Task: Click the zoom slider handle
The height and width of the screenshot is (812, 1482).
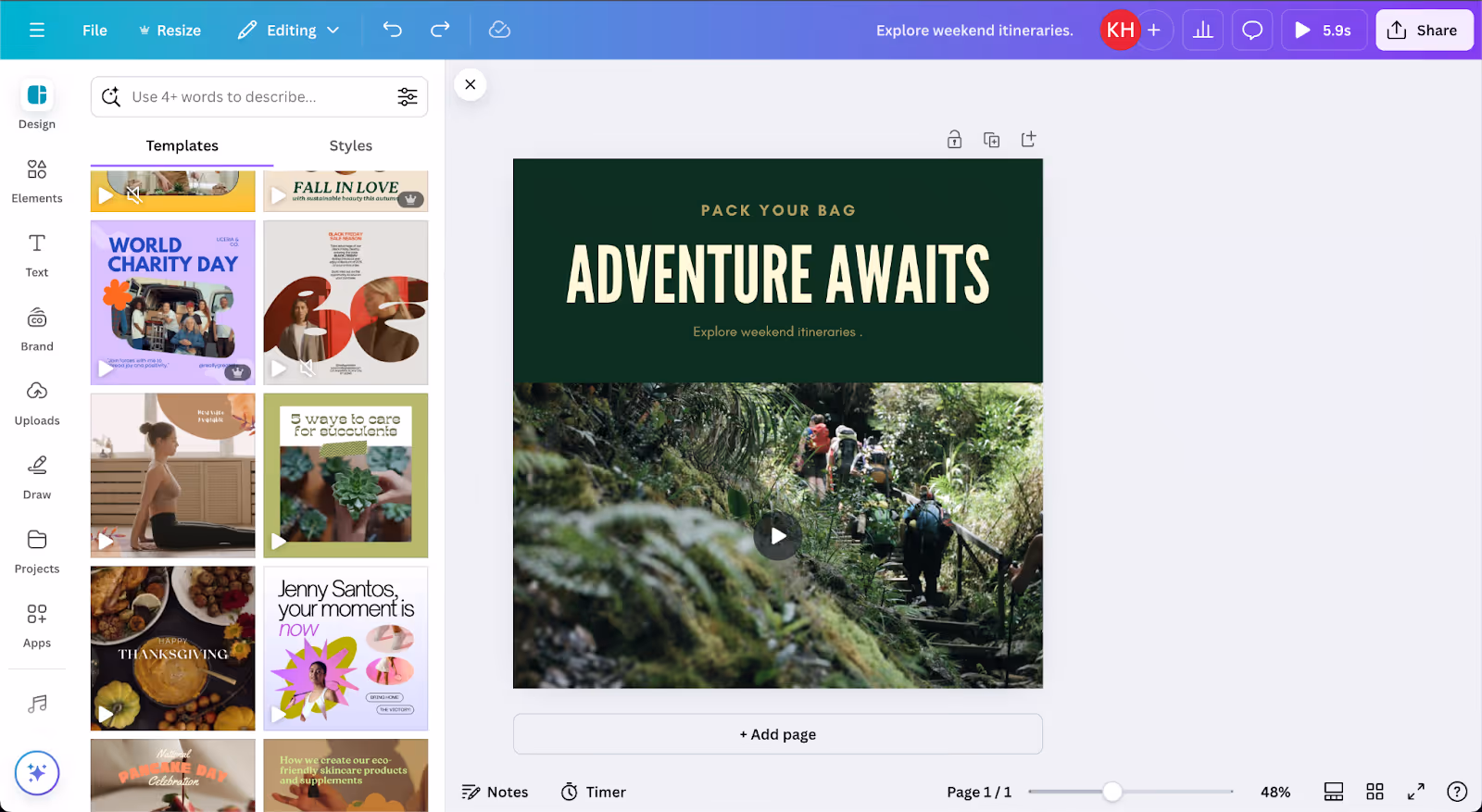Action: 1112,792
